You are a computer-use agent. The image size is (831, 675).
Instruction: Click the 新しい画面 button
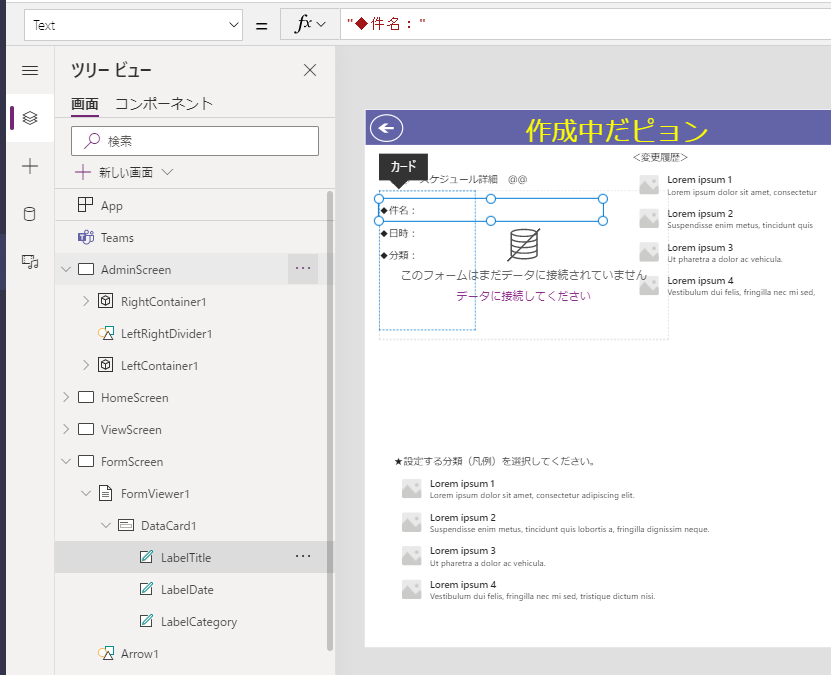119,172
